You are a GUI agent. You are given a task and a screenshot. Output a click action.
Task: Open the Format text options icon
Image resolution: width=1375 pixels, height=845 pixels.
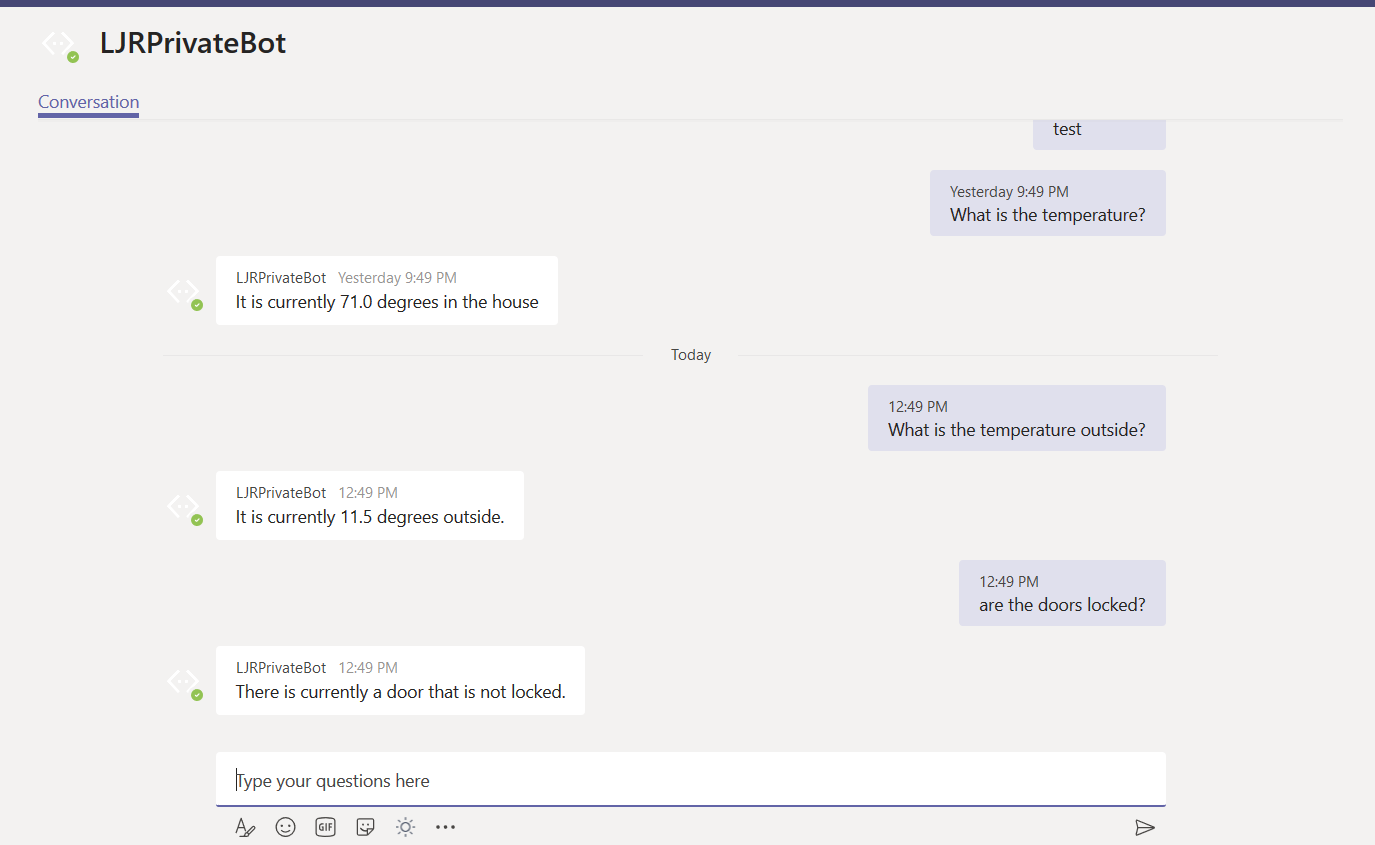point(245,828)
